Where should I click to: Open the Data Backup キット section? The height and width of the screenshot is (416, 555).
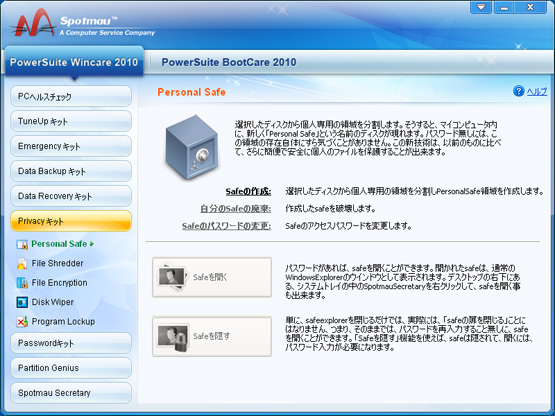(71, 171)
